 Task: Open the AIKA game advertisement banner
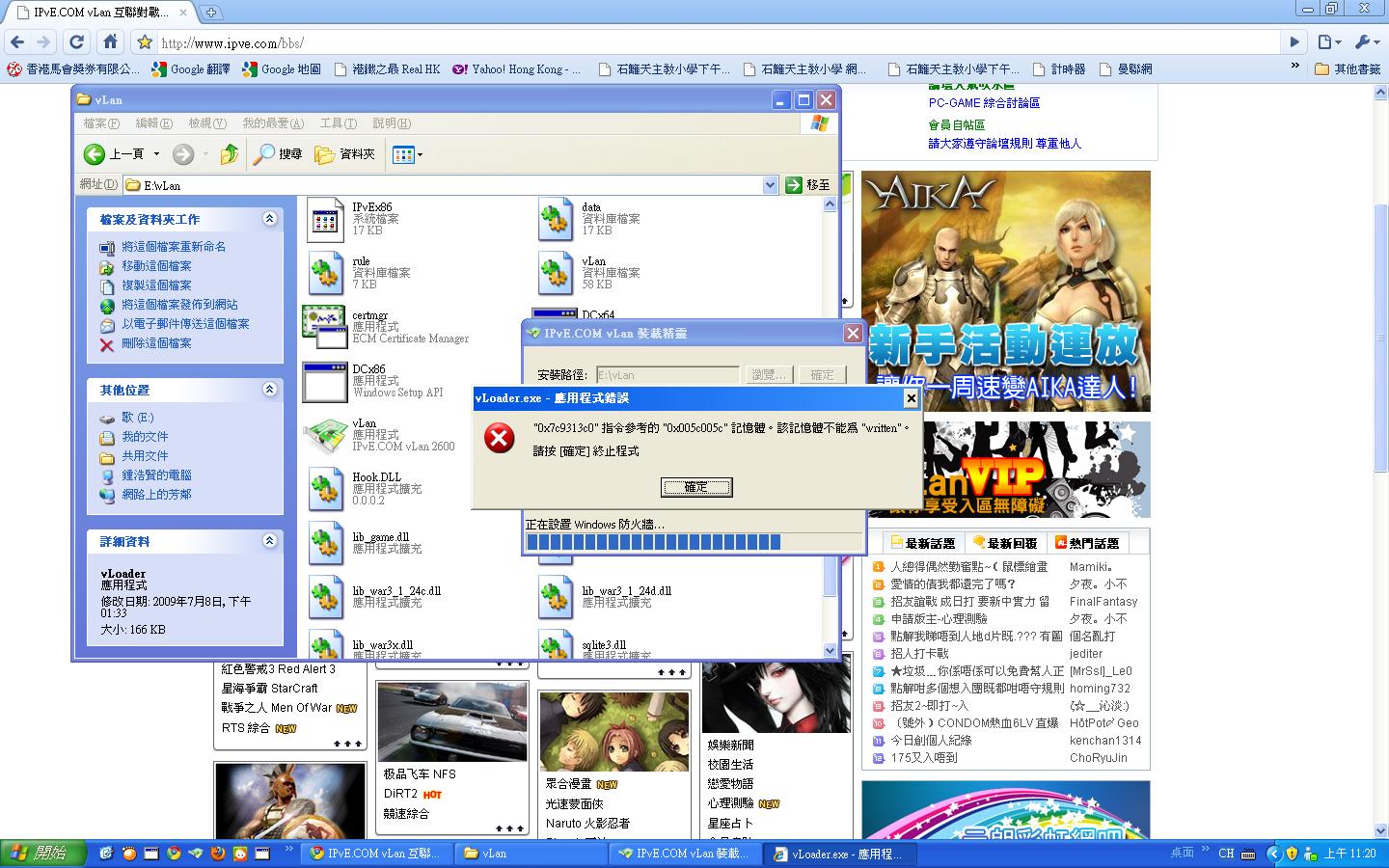(1005, 291)
